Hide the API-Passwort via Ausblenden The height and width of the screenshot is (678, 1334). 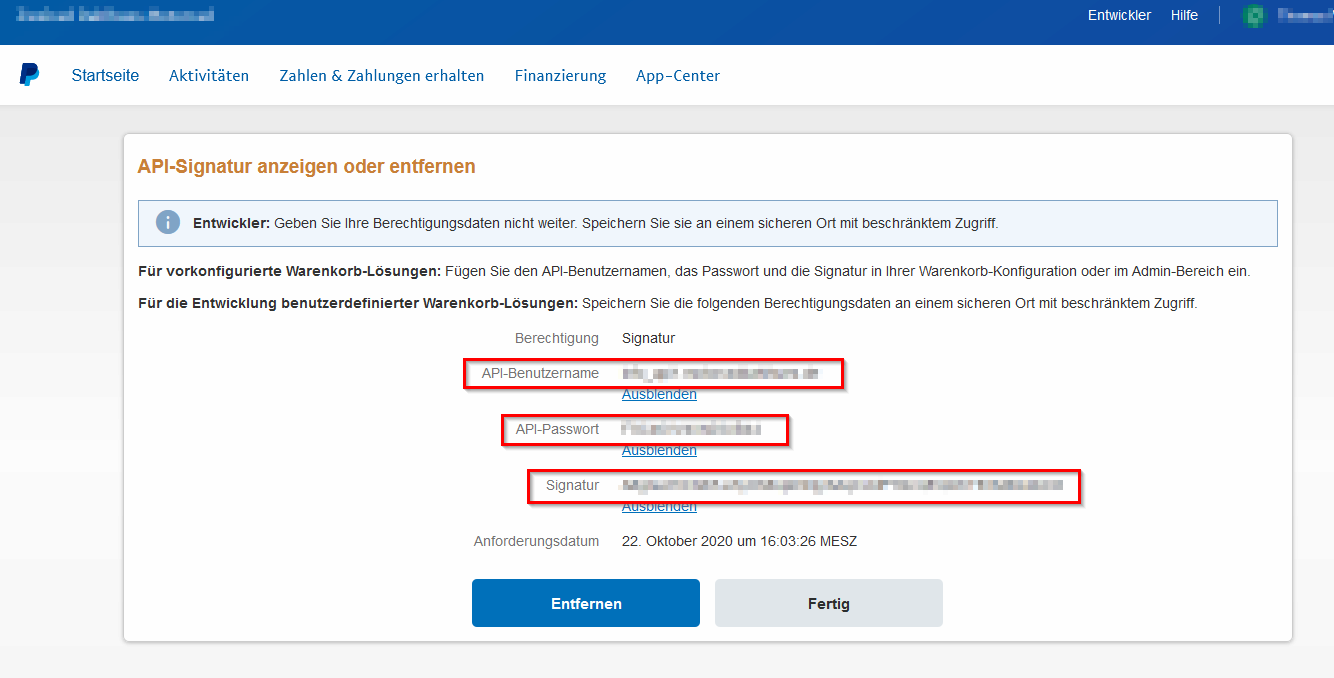point(659,450)
